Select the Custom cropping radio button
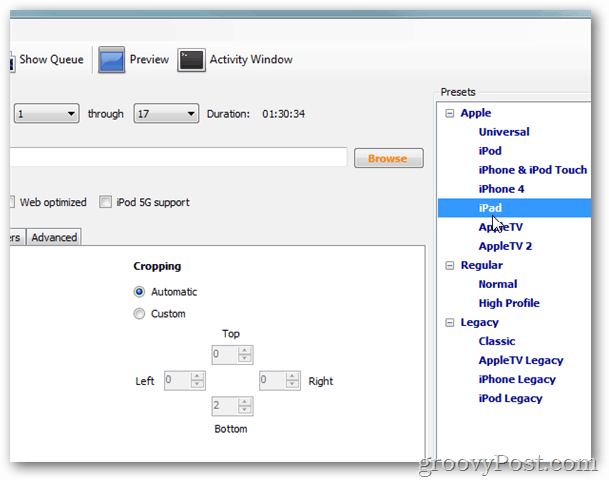The width and height of the screenshot is (609, 480). 139,313
